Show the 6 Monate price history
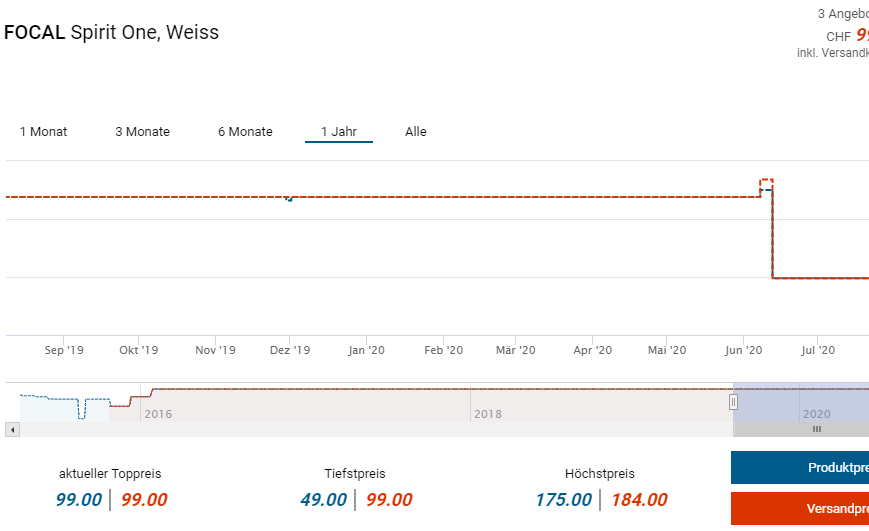 [x=245, y=132]
